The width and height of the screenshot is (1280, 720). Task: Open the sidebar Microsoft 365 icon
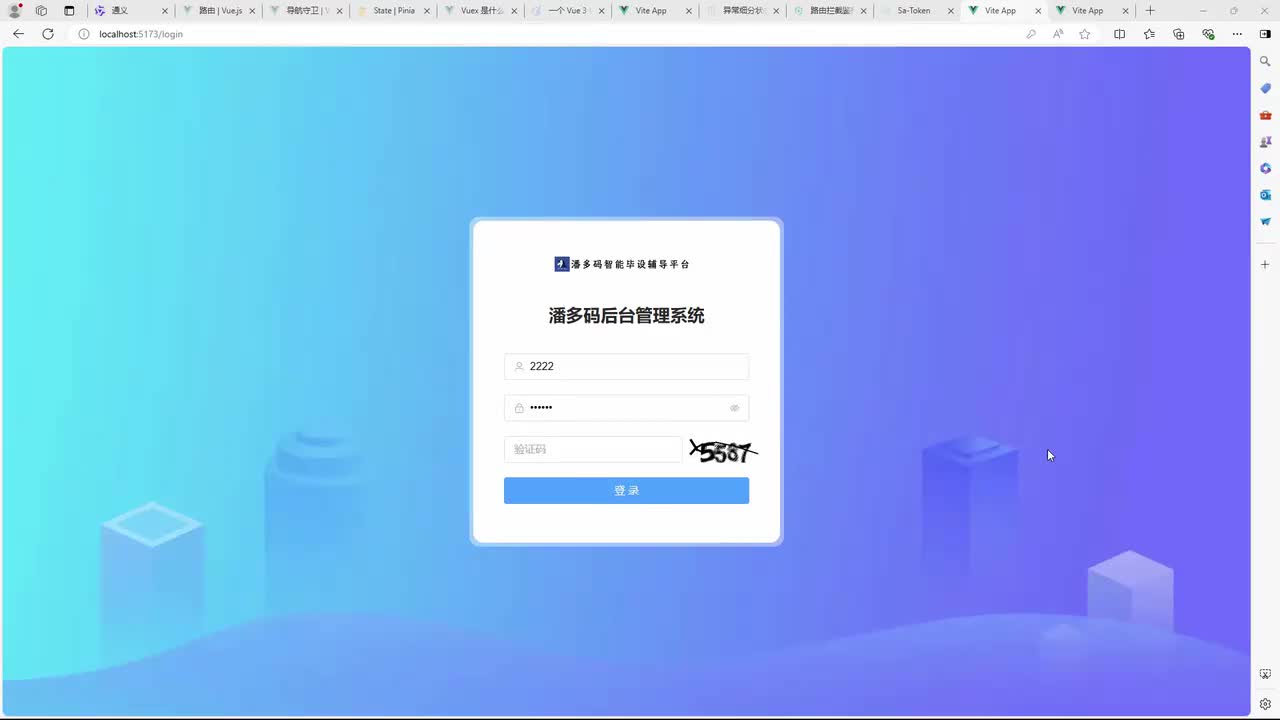coord(1265,168)
